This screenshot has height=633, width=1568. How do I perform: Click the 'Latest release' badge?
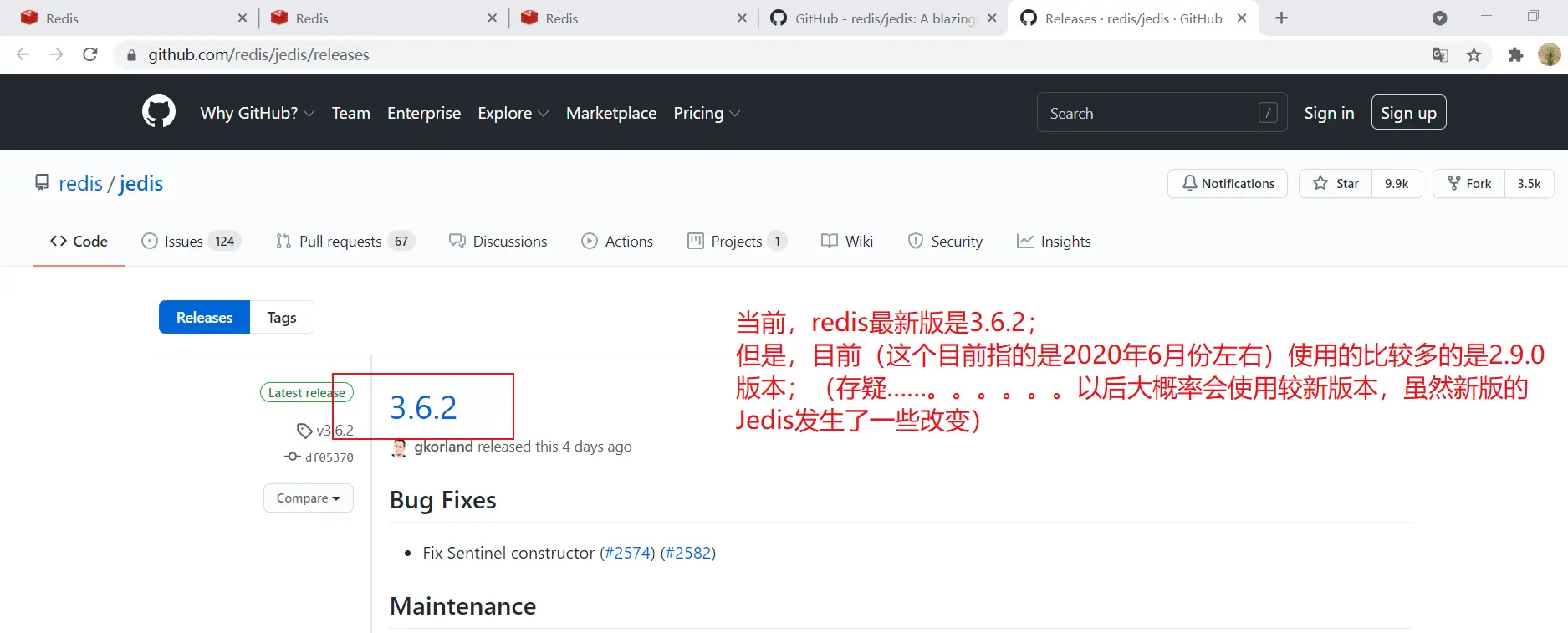click(307, 392)
